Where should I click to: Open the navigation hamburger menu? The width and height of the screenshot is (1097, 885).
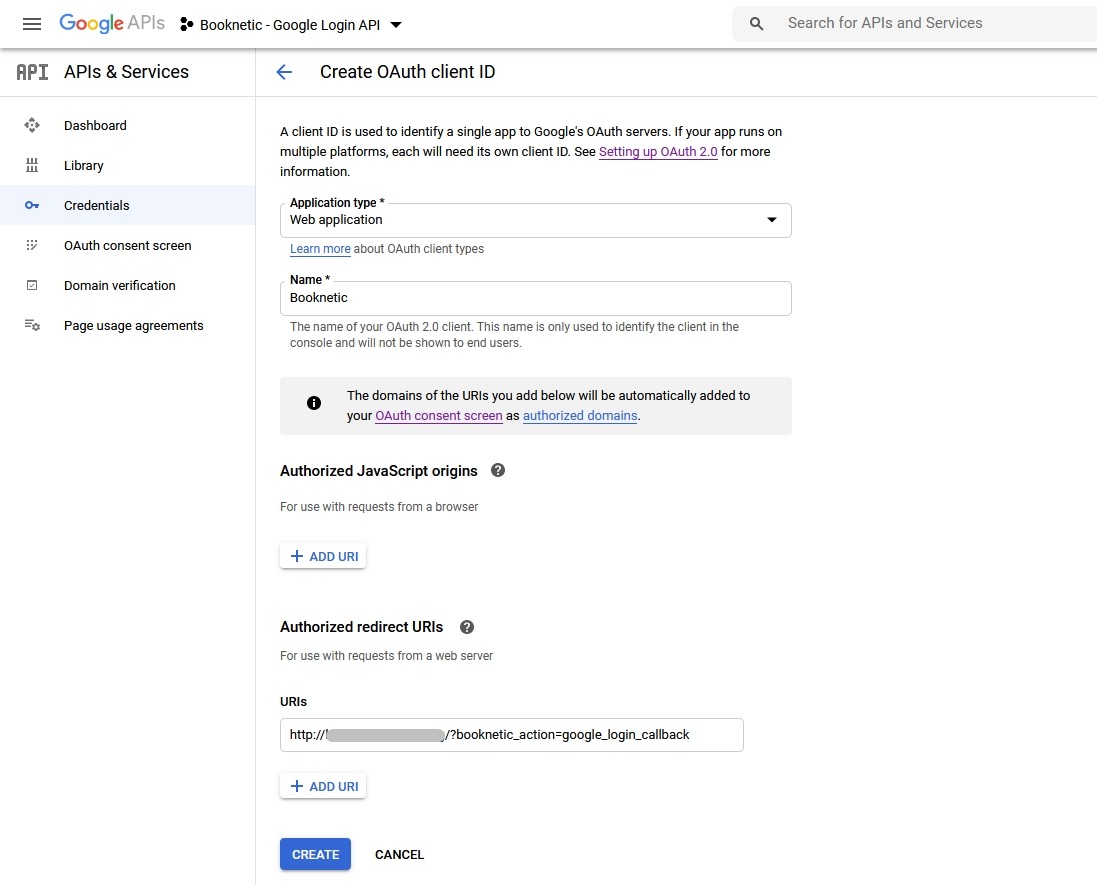click(x=32, y=23)
